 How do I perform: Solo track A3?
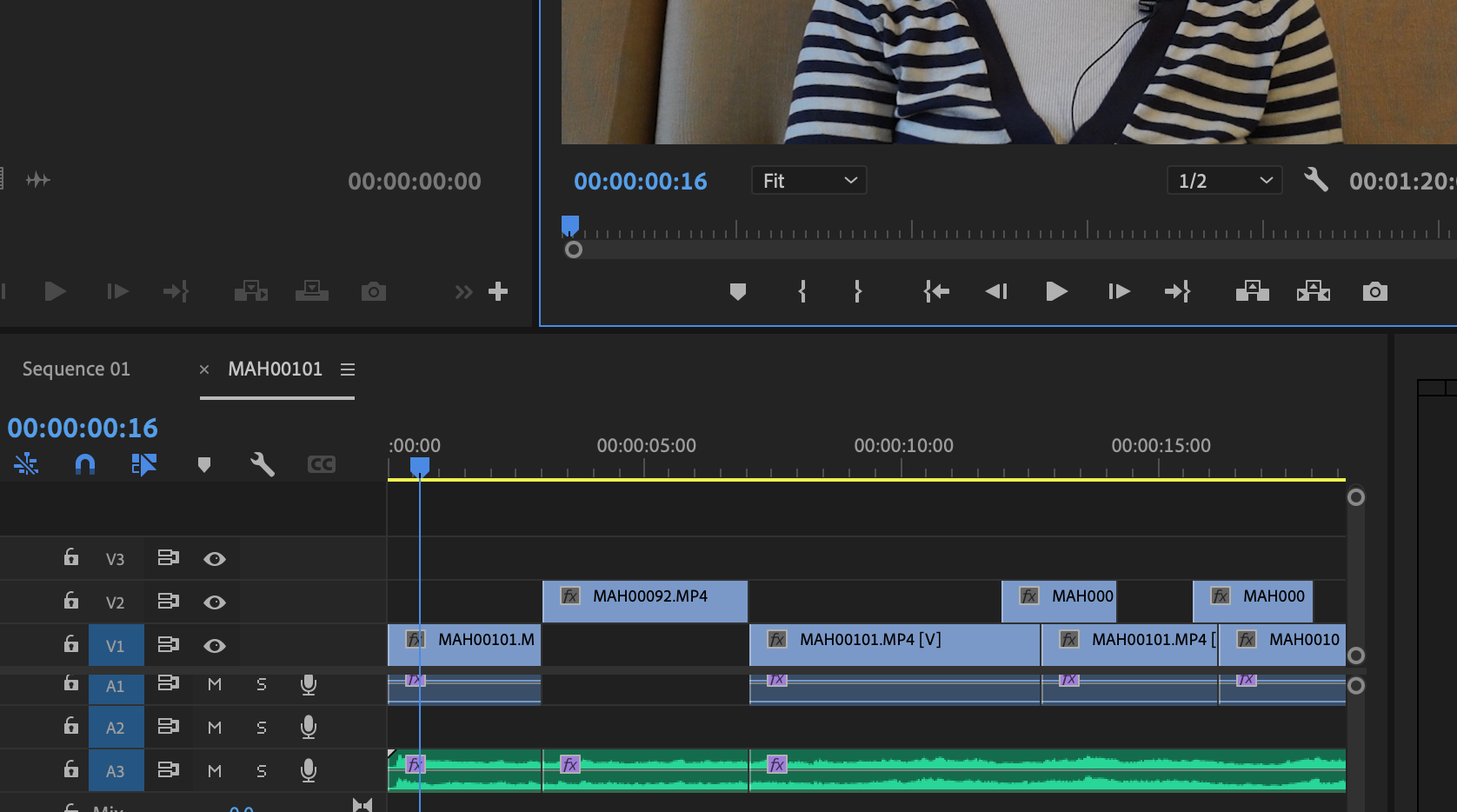[262, 771]
